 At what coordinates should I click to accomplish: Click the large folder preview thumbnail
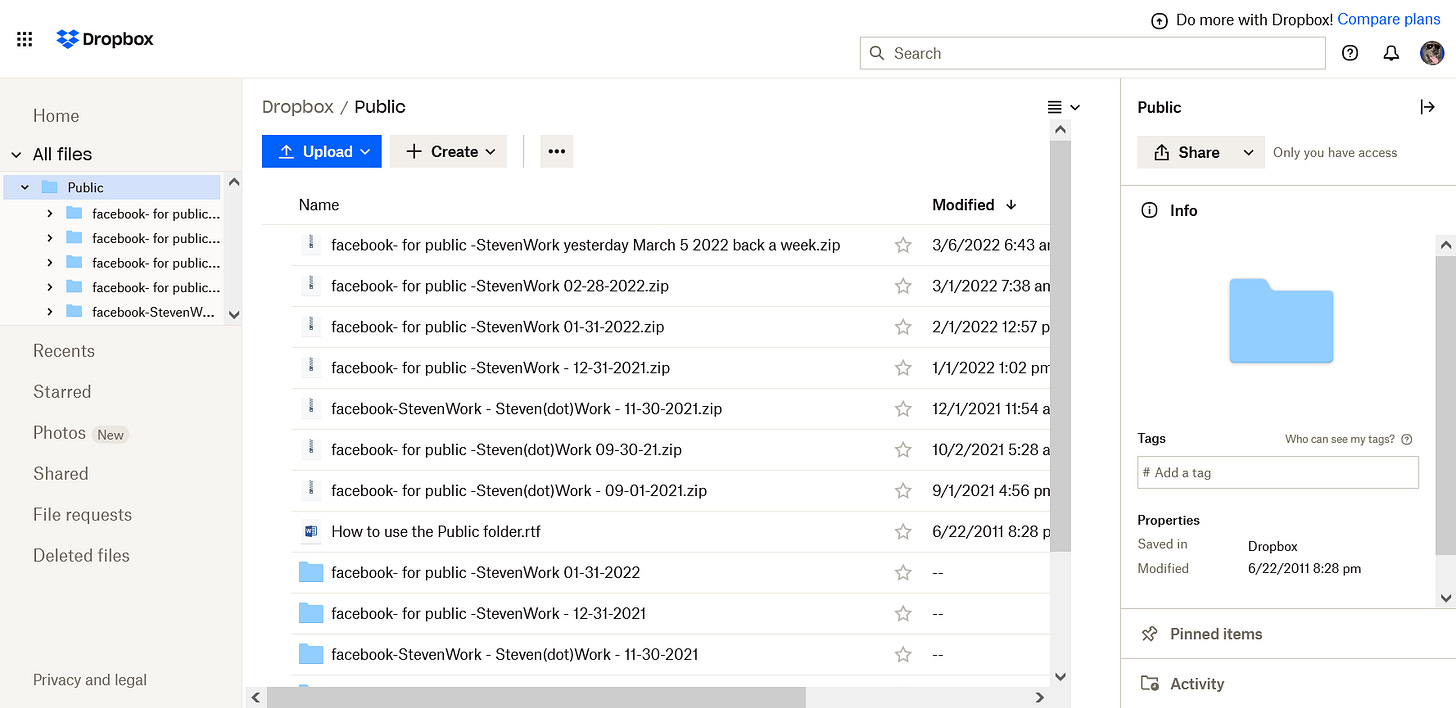tap(1281, 320)
